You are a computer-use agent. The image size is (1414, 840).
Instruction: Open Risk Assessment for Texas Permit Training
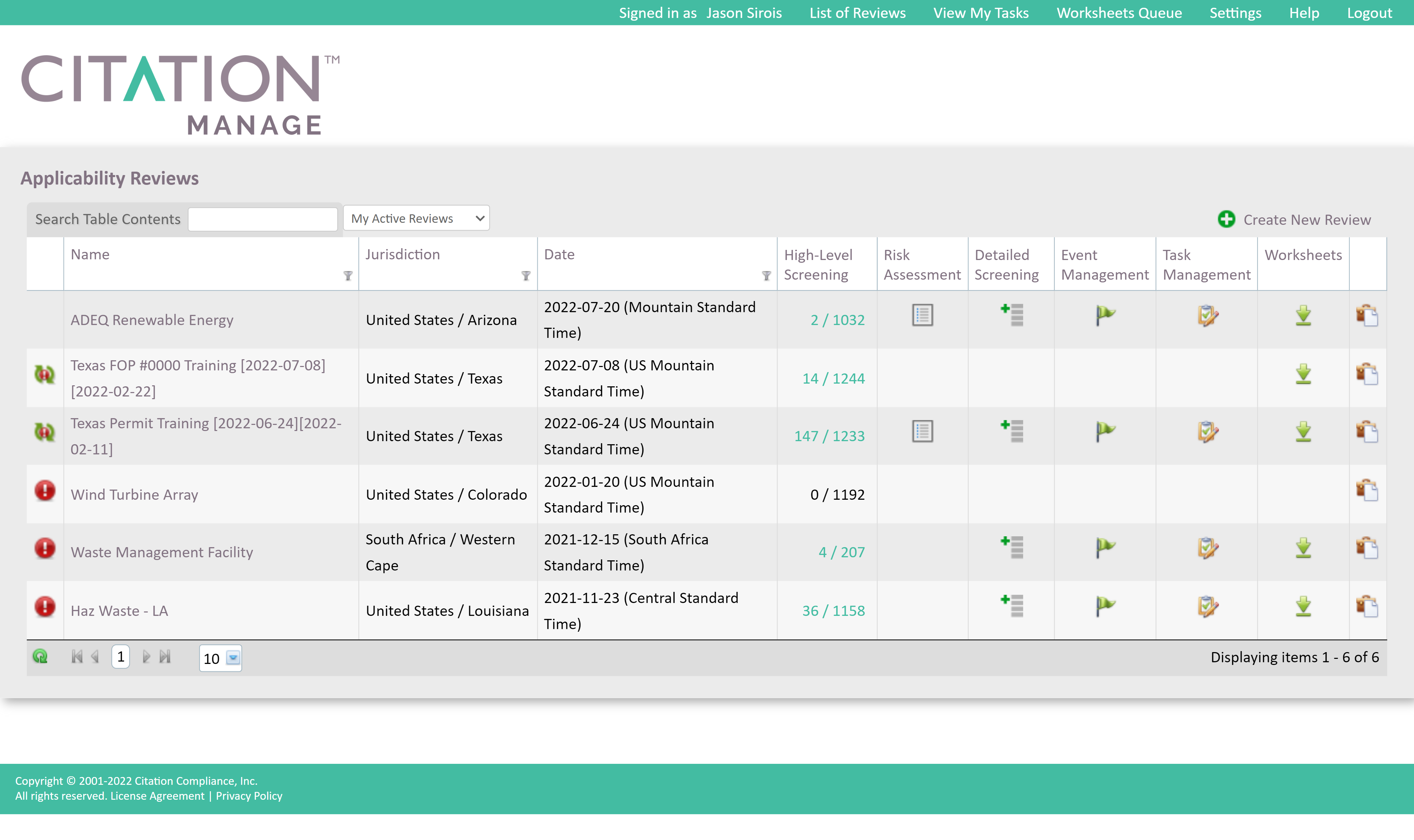coord(922,432)
